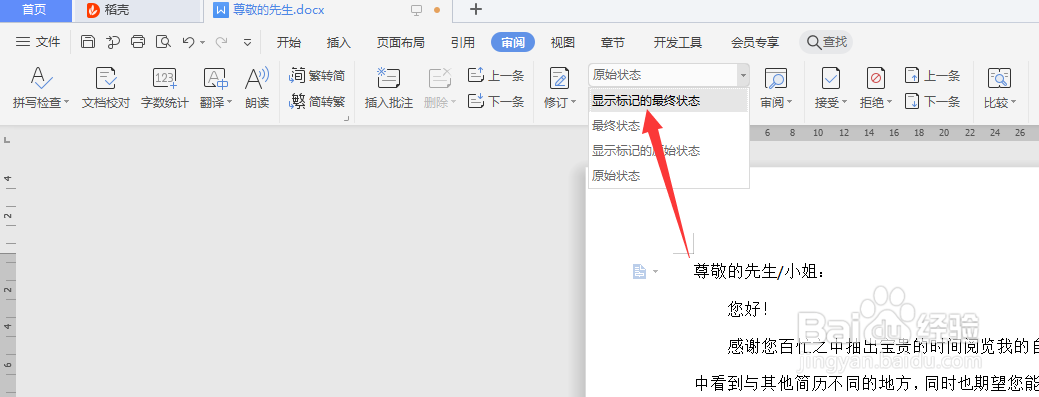Image resolution: width=1039 pixels, height=397 pixels.
Task: Click the paragraph layout icon beside 尊敬的先生
Action: [x=639, y=271]
